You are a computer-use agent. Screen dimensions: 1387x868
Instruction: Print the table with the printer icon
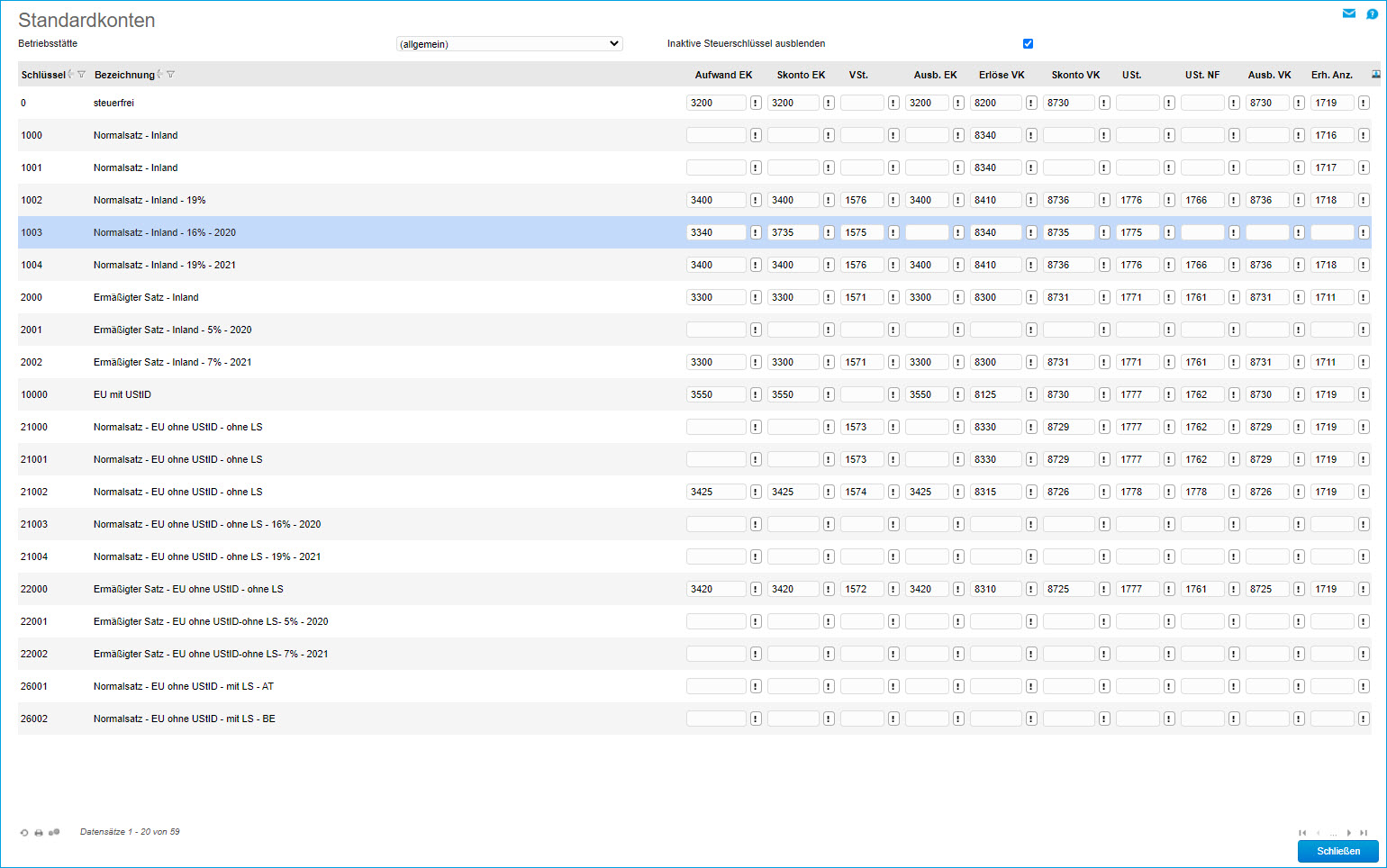(39, 833)
